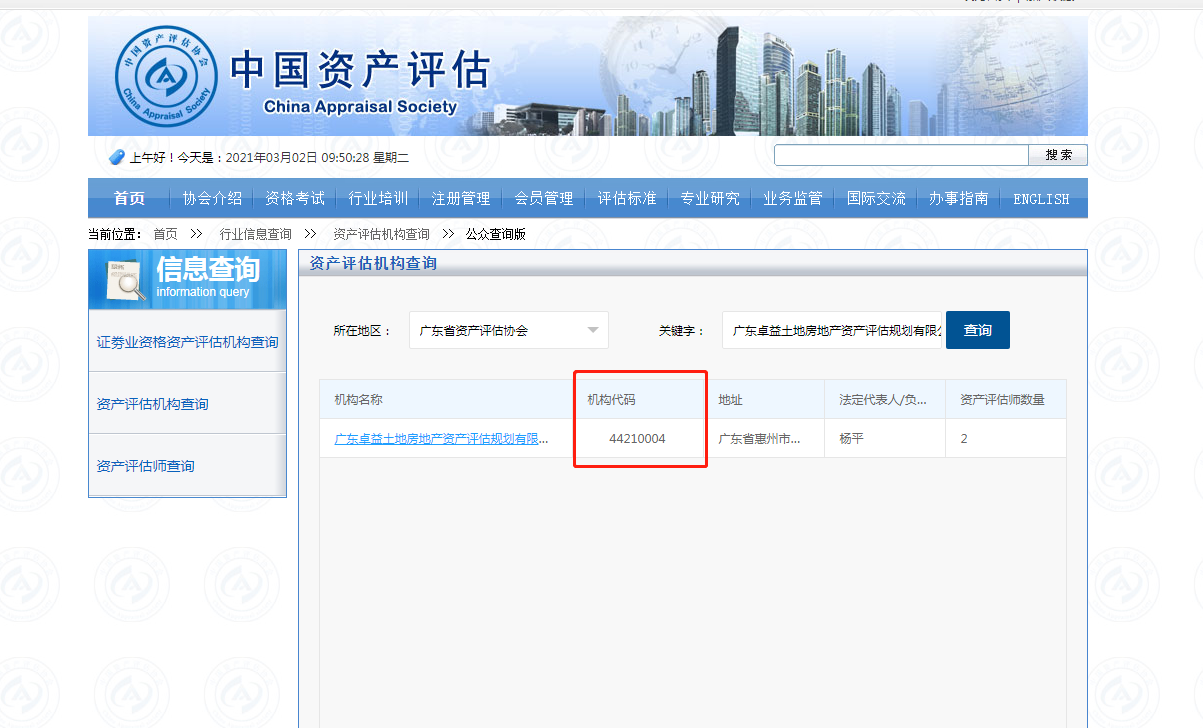This screenshot has height=728, width=1203.
Task: Open the 首页 navigation tab
Action: click(x=128, y=198)
